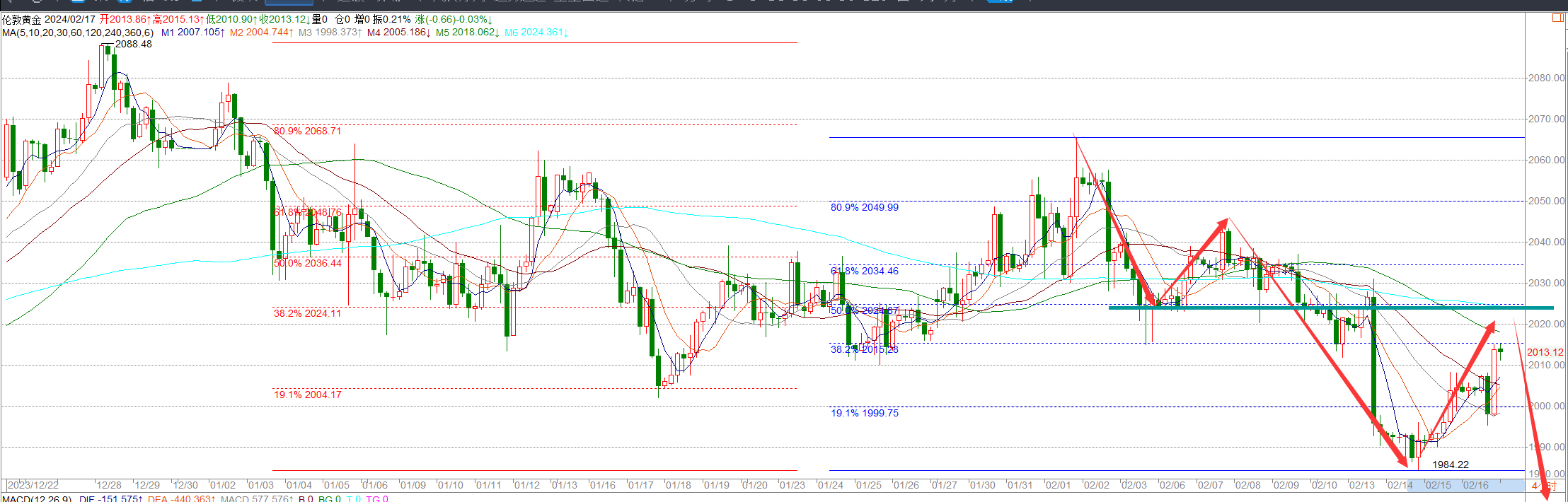The height and width of the screenshot is (502, 1568).
Task: Select the blue 38.2% 2015.28 Fibonacci label
Action: coord(865,349)
